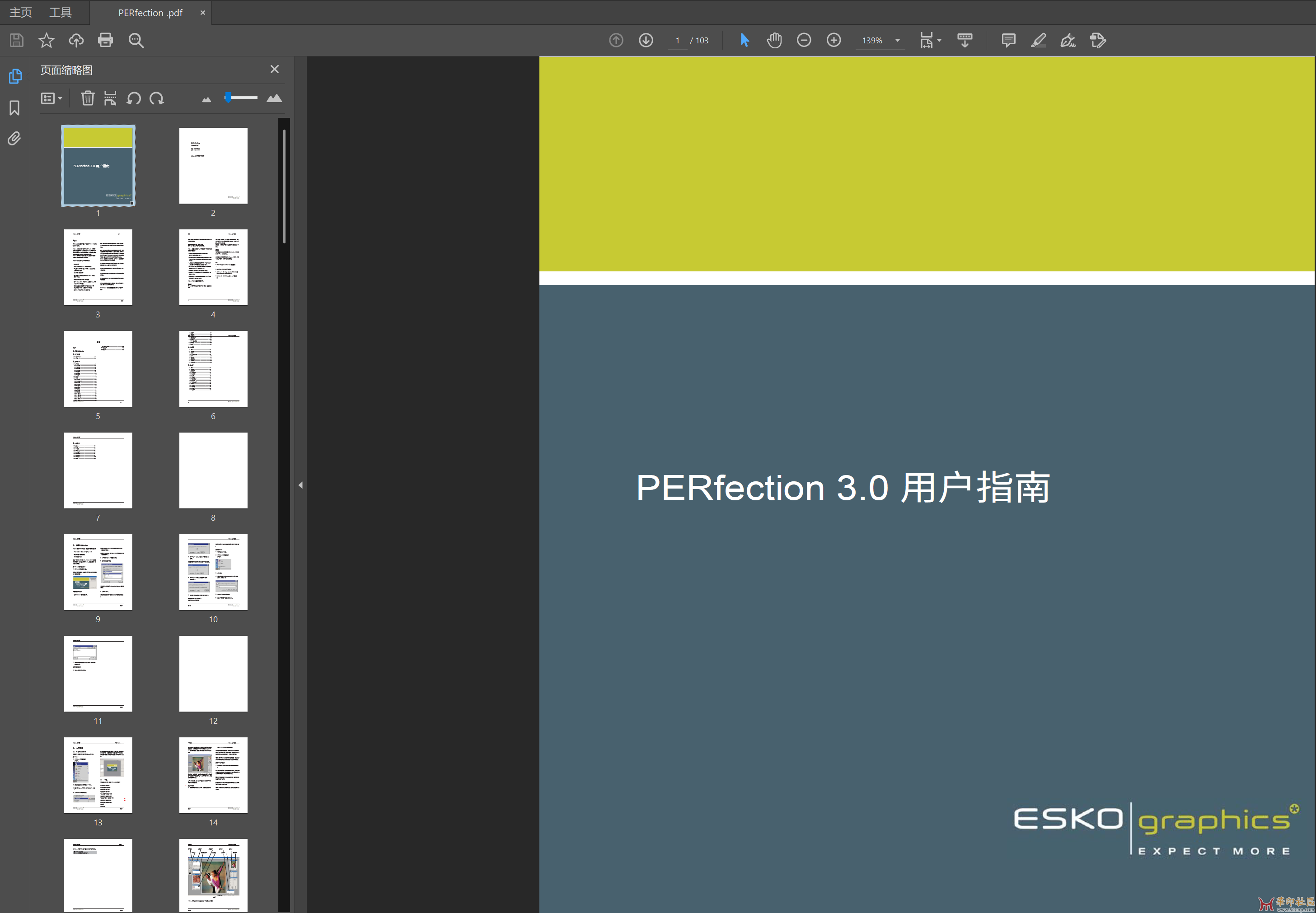1316x913 pixels.
Task: Upload file to cloud icon
Action: (x=76, y=40)
